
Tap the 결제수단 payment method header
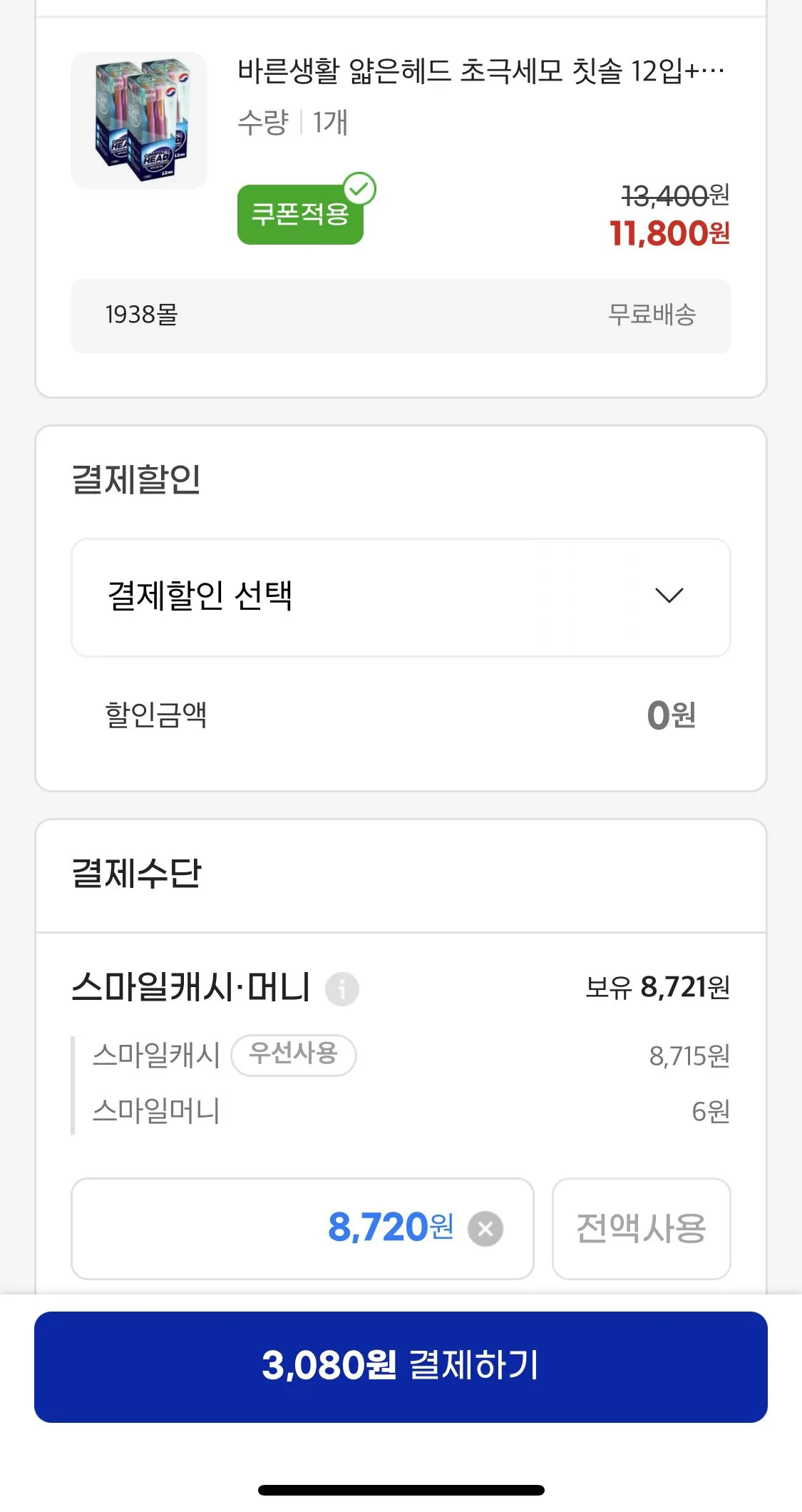pyautogui.click(x=137, y=874)
